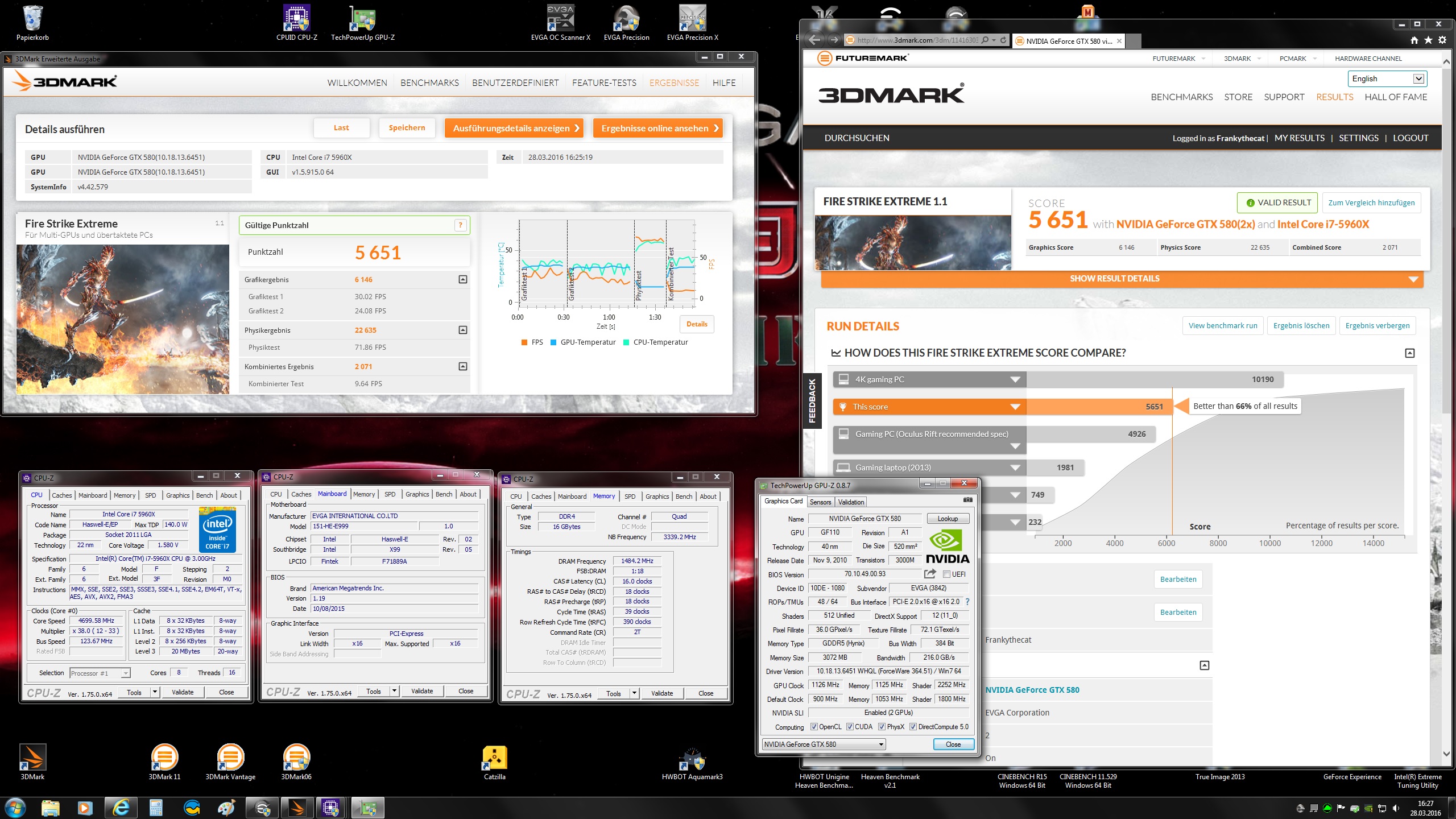Open HALL OF FAME on 3dmark.com
Screen dimensions: 1456x819
click(1396, 97)
